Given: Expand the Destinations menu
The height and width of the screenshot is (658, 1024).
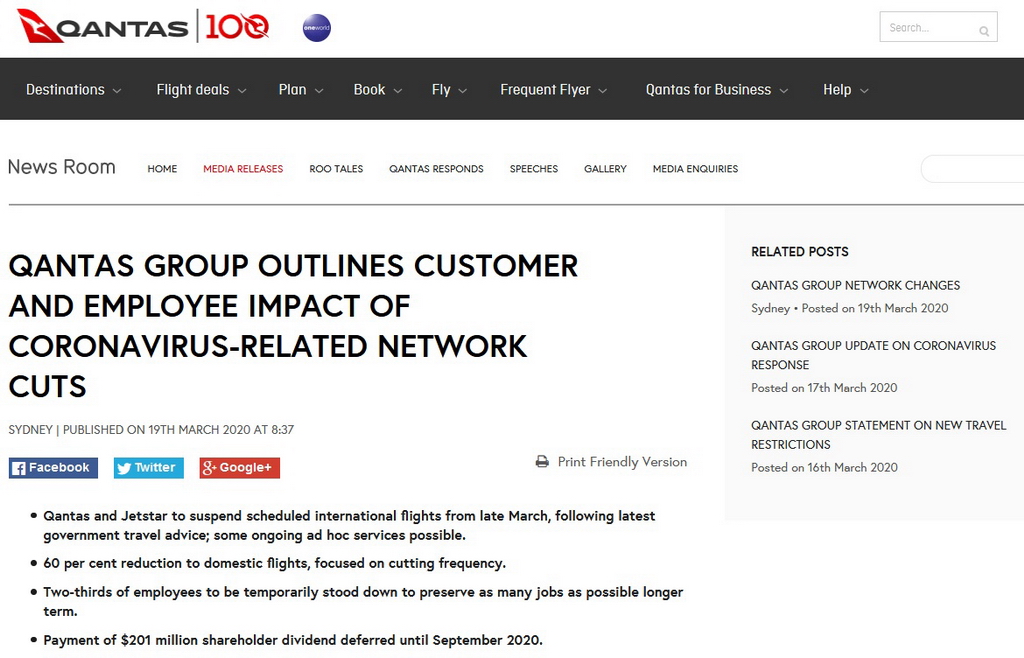Looking at the screenshot, I should [74, 89].
